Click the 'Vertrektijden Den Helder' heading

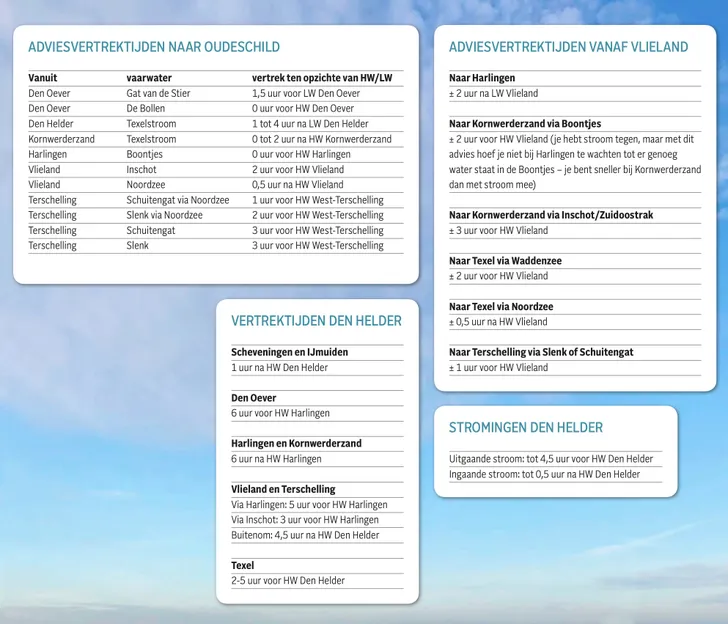pyautogui.click(x=316, y=321)
